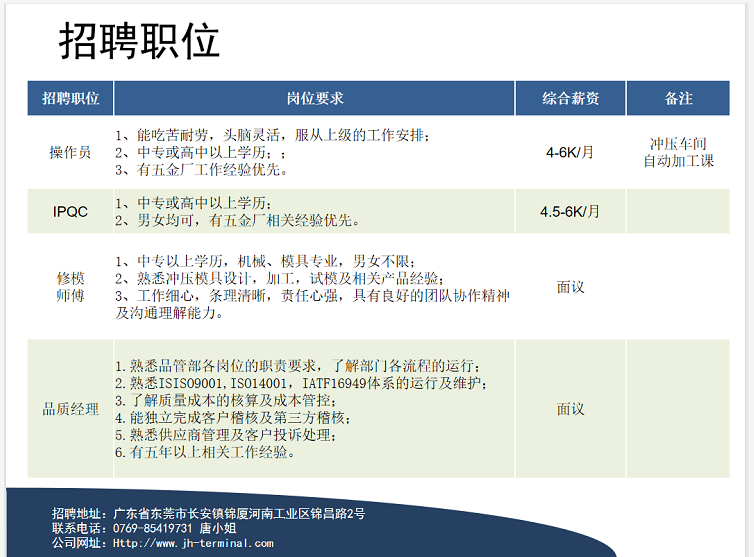This screenshot has height=557, width=754.
Task: Open the www.jh-terminal.com website link
Action: tap(192, 543)
